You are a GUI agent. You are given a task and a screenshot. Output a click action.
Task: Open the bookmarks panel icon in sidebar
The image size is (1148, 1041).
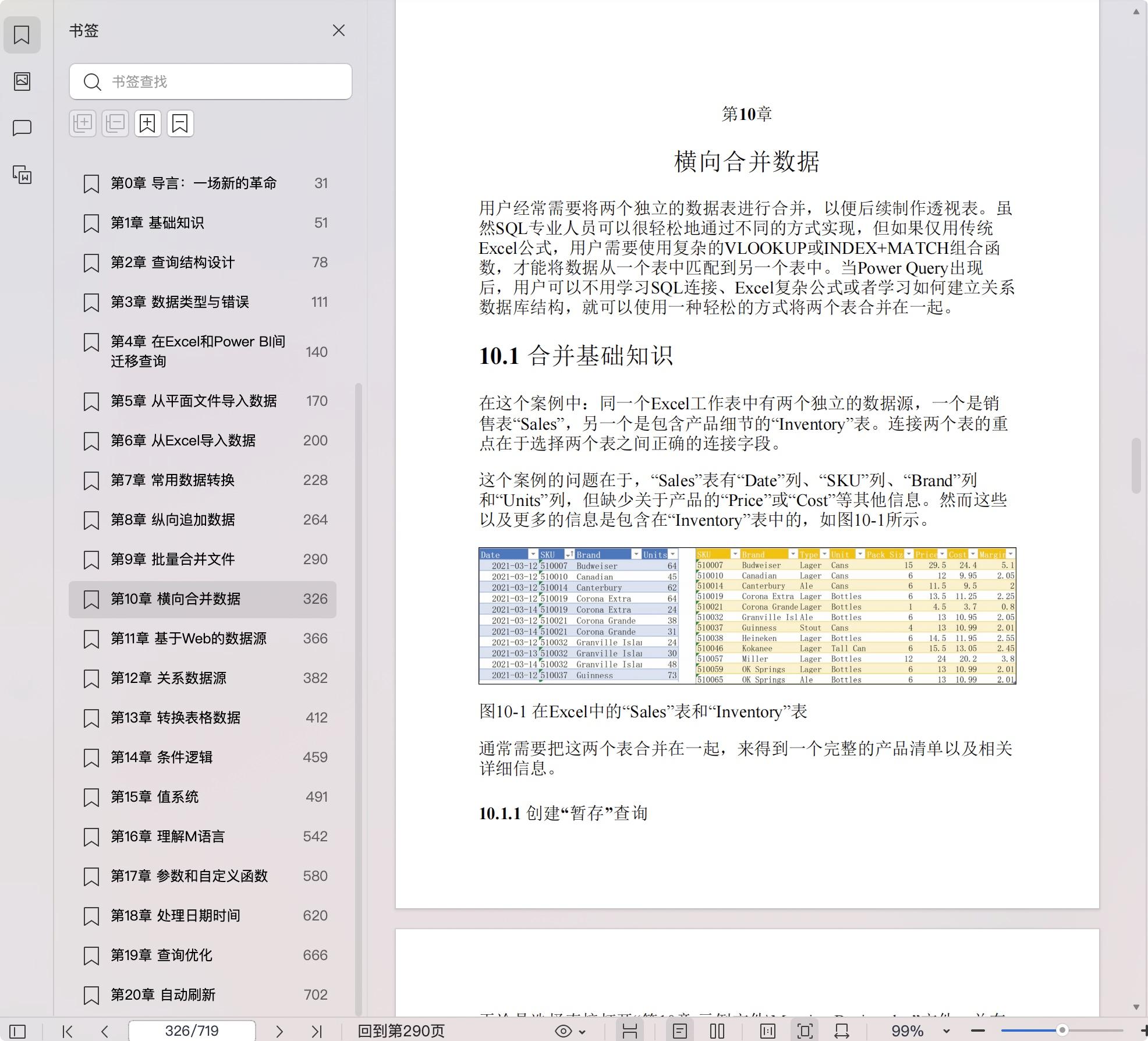pos(22,35)
